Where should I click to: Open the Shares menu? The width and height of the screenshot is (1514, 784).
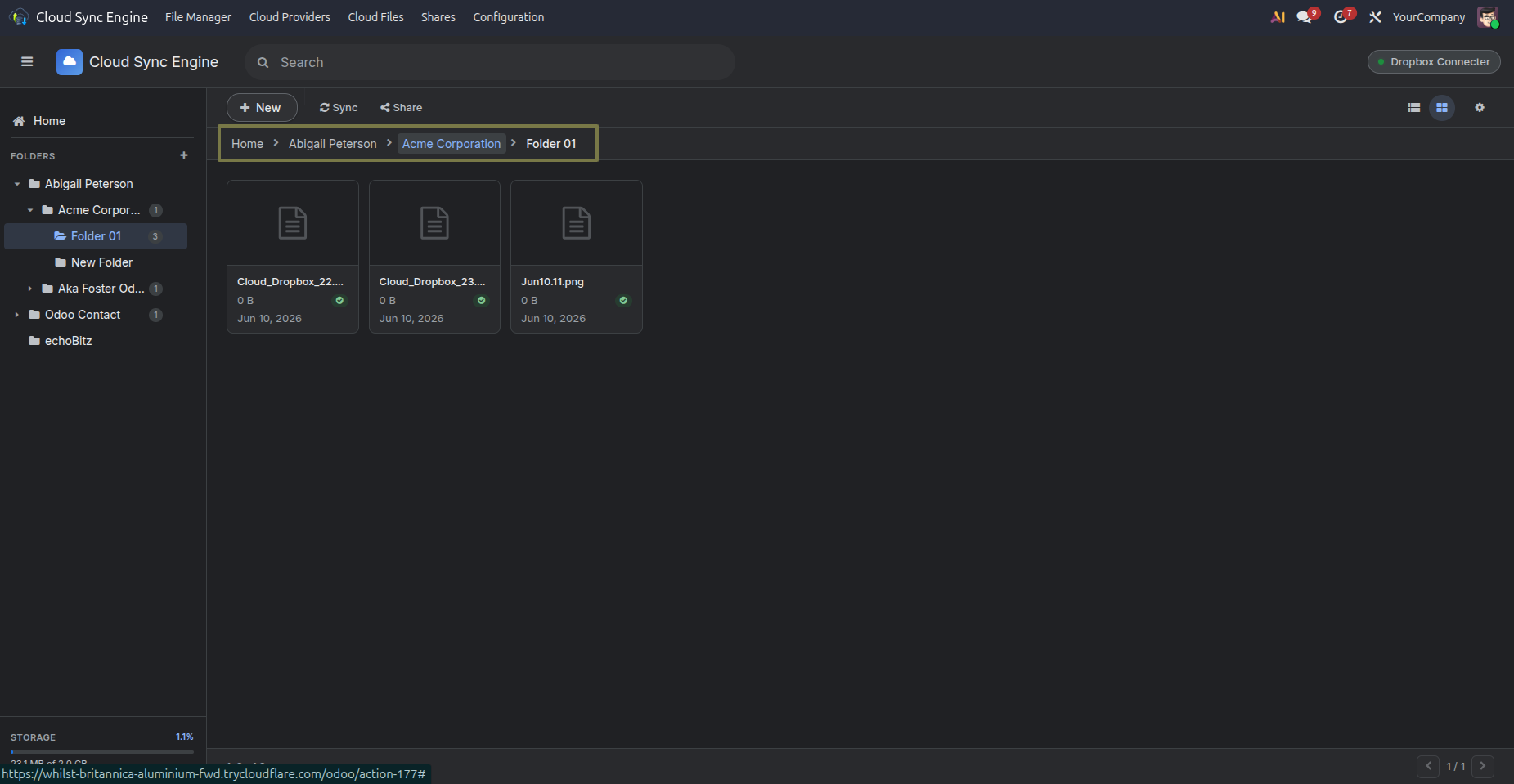[x=438, y=17]
